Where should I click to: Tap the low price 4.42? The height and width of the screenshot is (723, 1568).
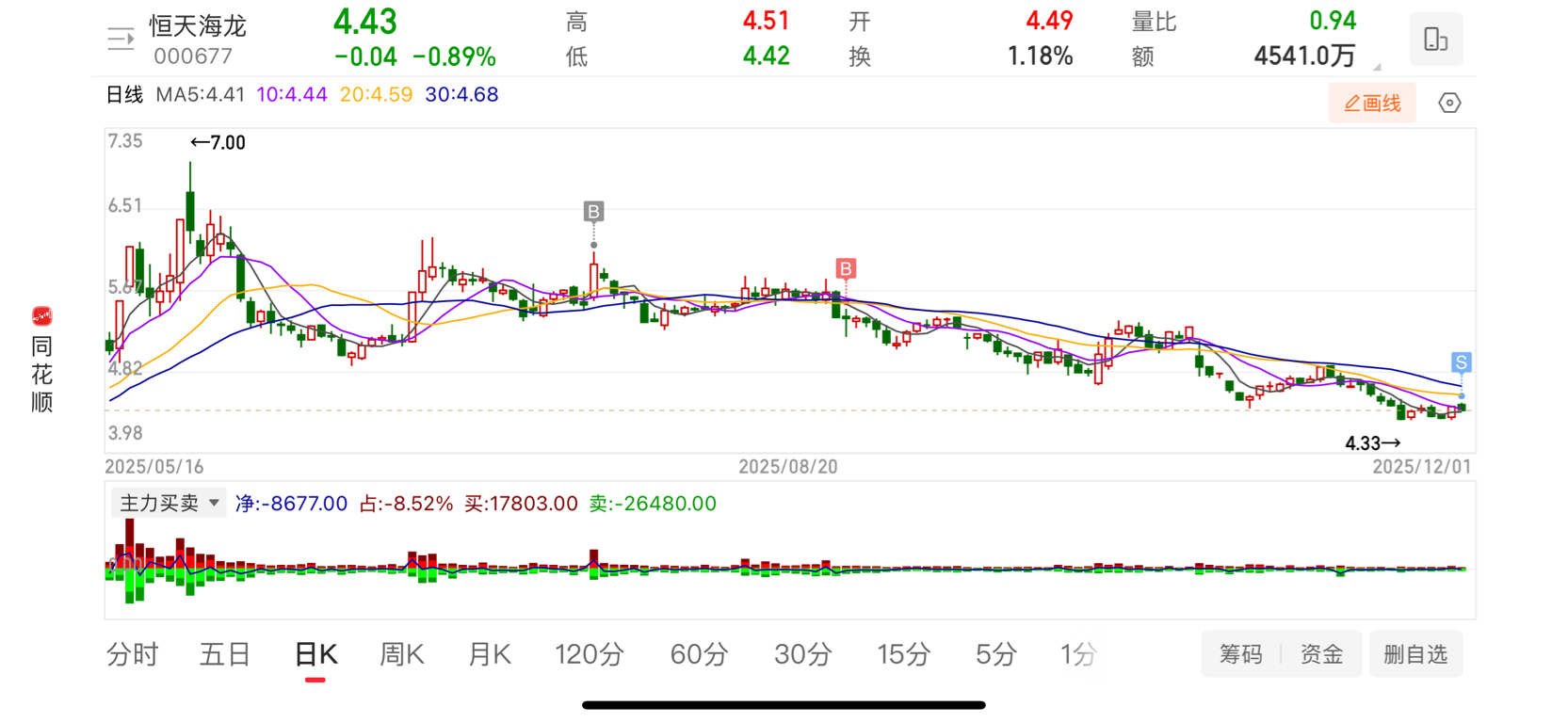766,56
